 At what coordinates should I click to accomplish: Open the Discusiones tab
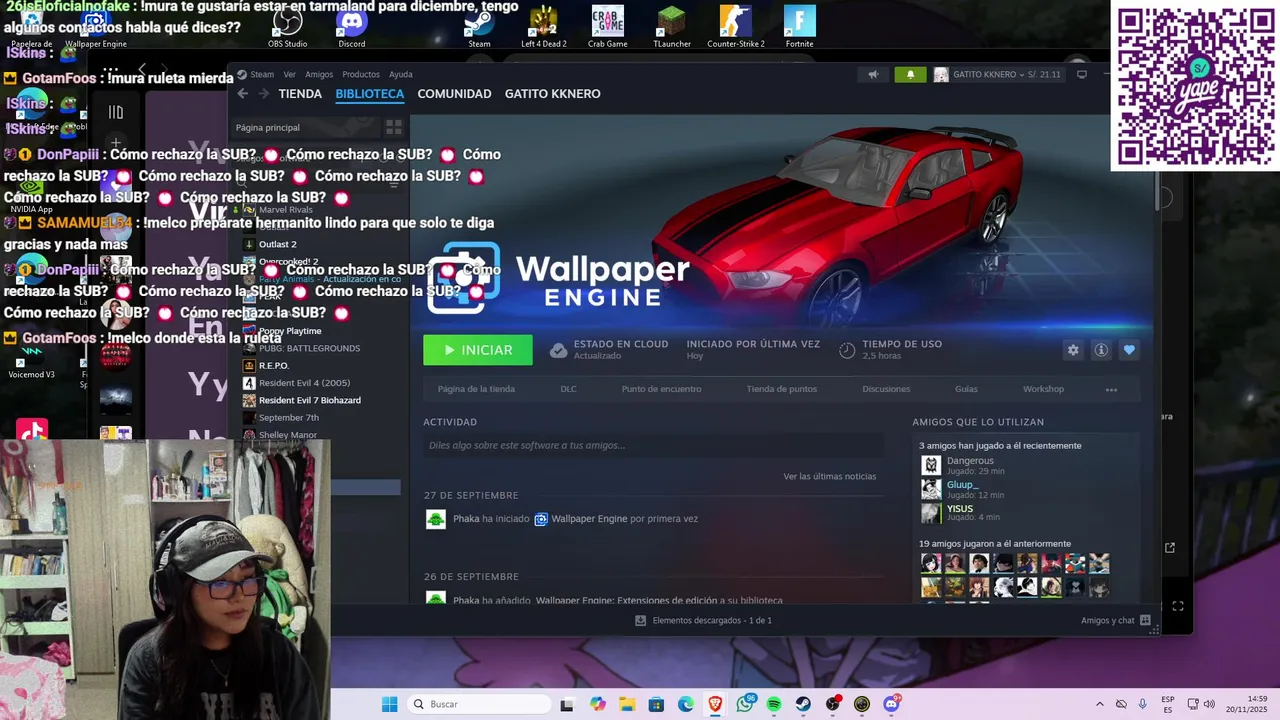coord(886,389)
